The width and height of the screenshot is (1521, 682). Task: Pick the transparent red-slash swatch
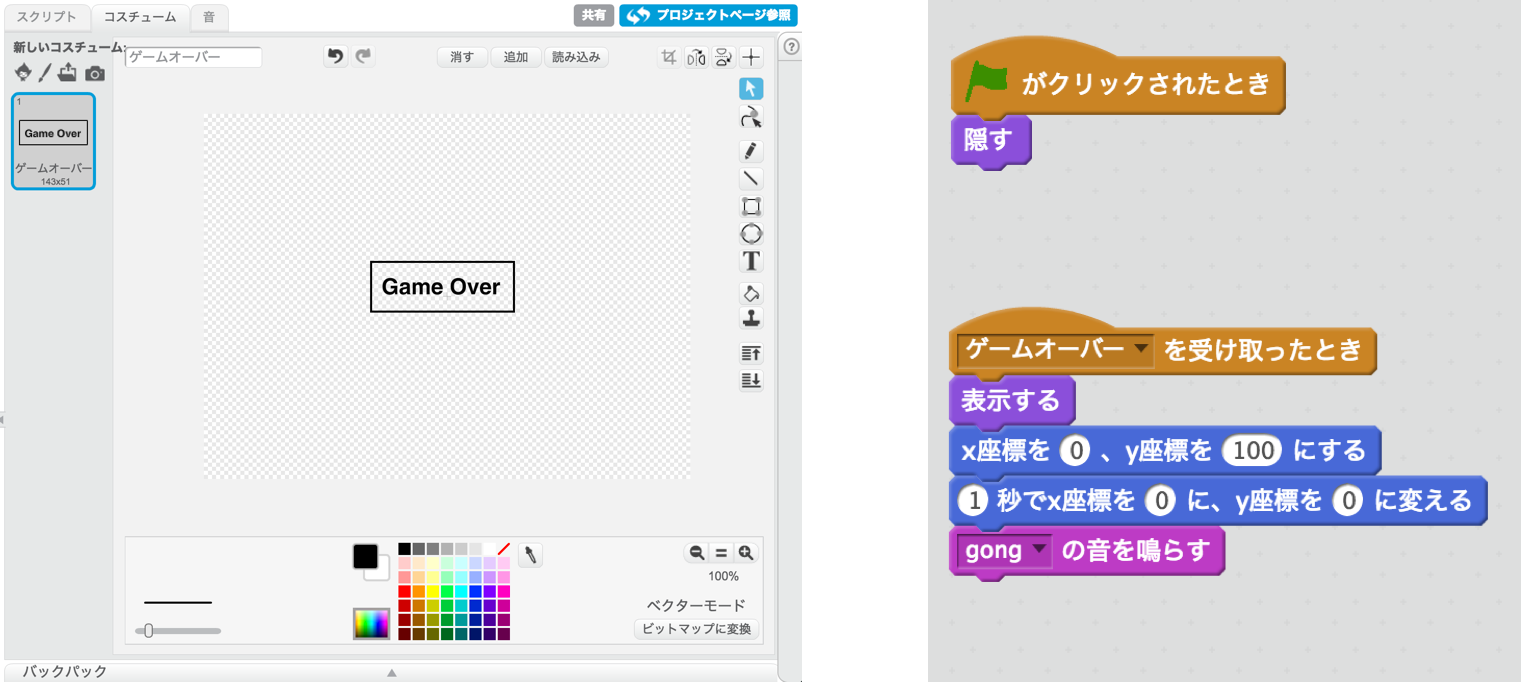503,549
